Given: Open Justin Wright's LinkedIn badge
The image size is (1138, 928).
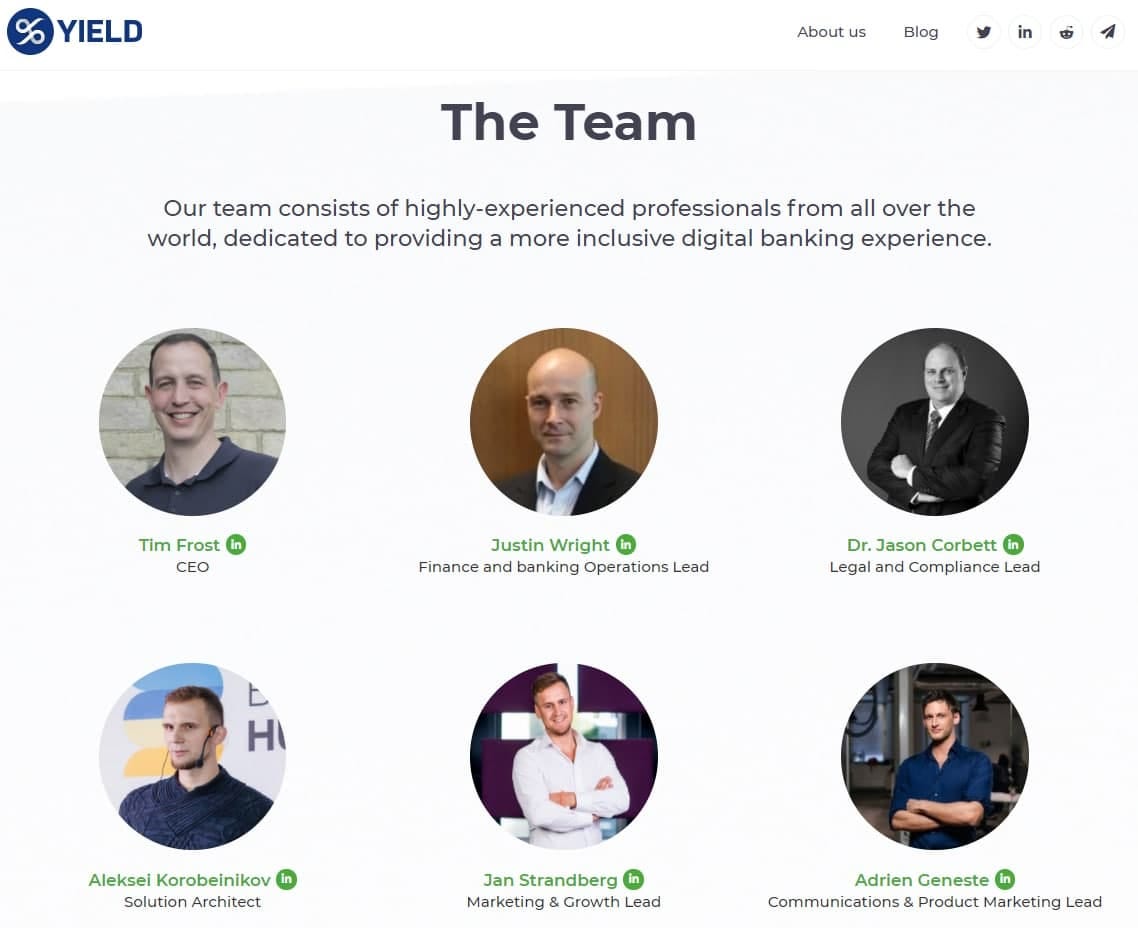Looking at the screenshot, I should (626, 544).
